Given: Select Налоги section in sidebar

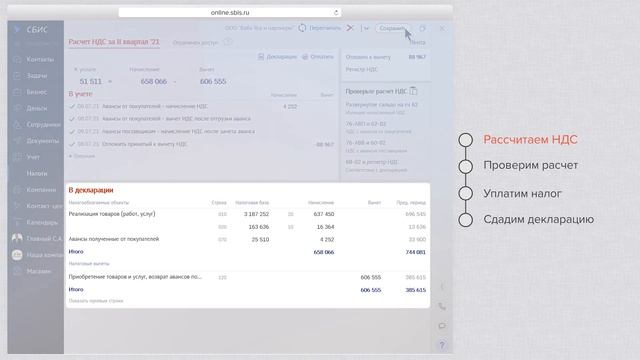Looking at the screenshot, I should click(37, 173).
